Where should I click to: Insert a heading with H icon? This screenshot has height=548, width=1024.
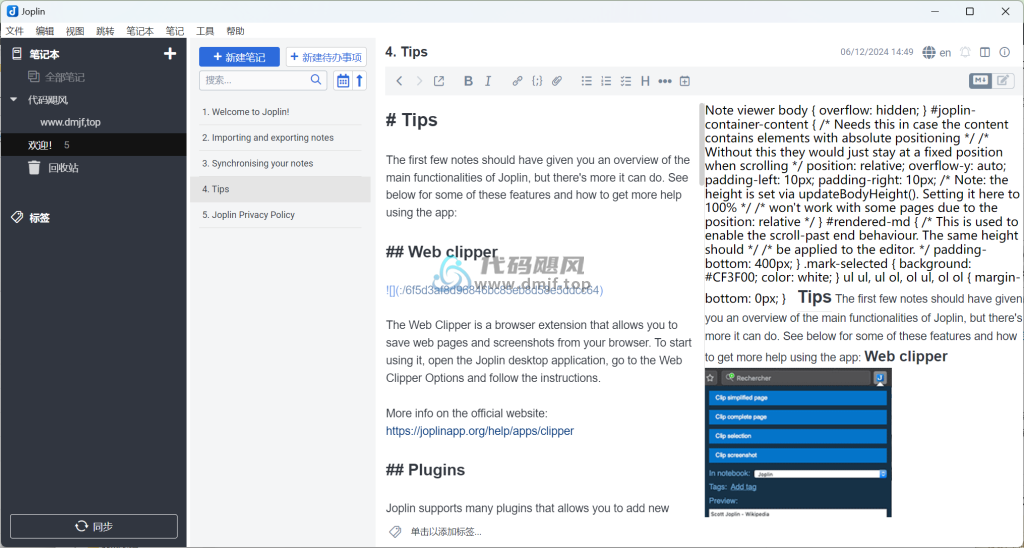[x=645, y=81]
